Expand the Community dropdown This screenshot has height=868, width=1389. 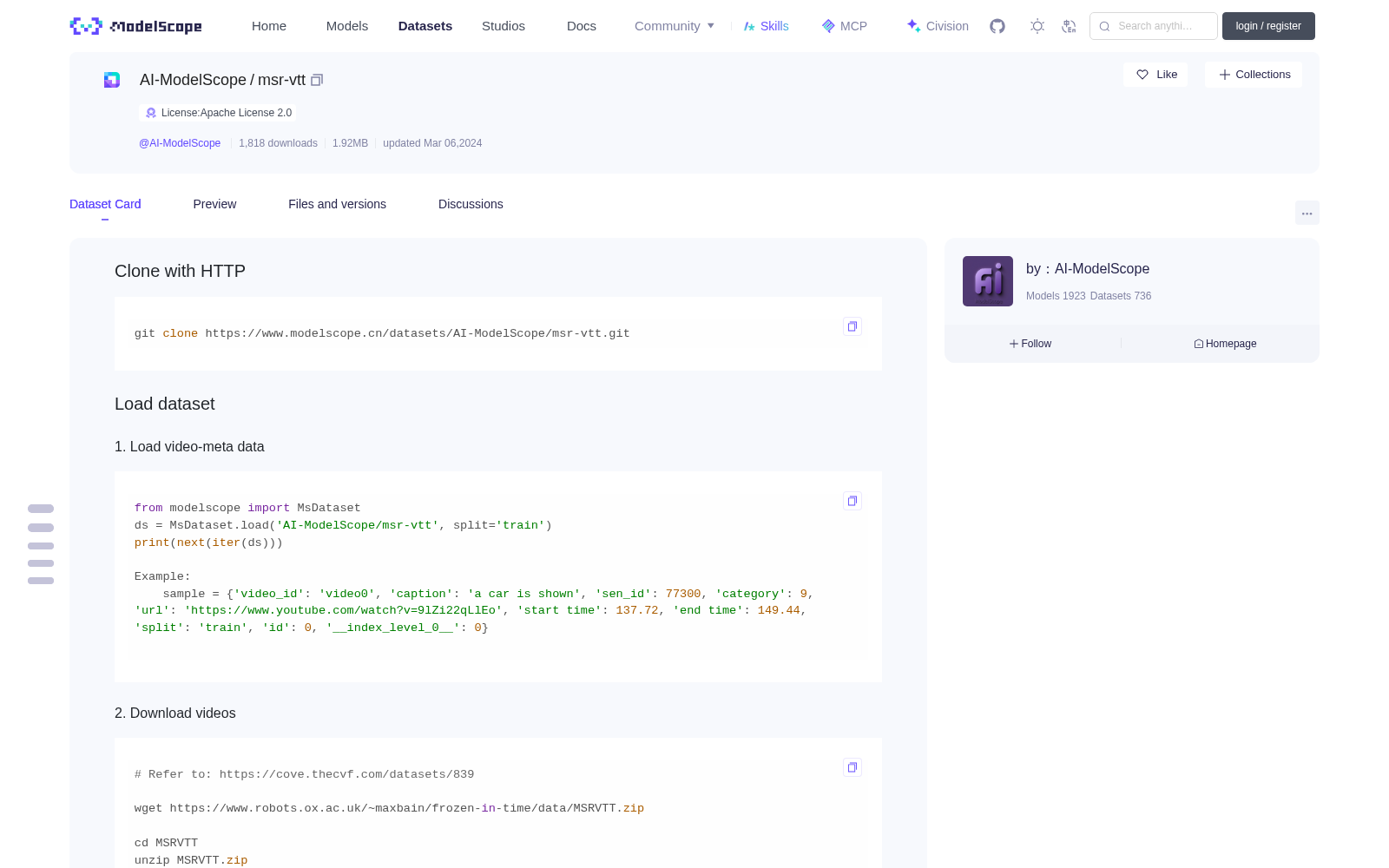click(675, 26)
